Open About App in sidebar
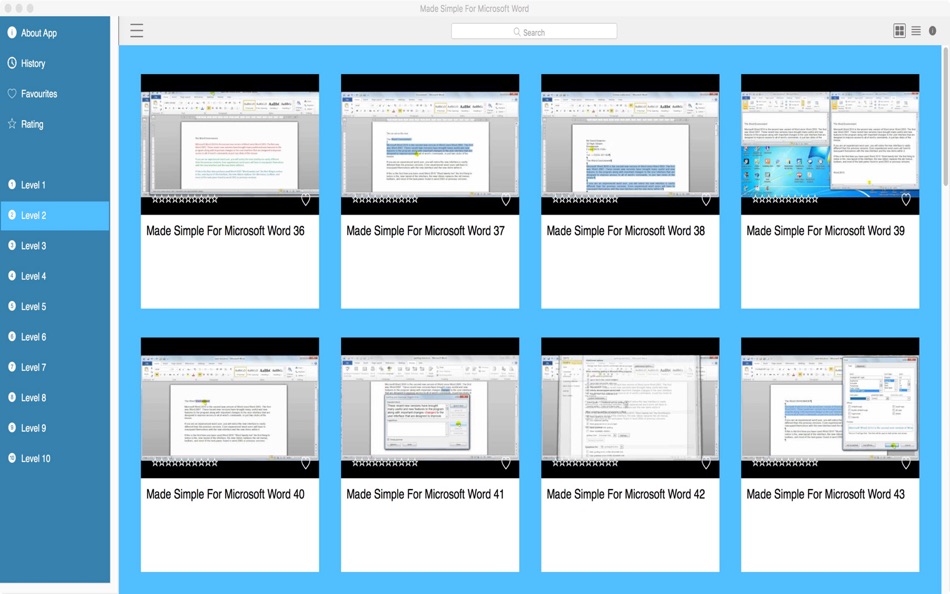This screenshot has height=594, width=950. 55,33
